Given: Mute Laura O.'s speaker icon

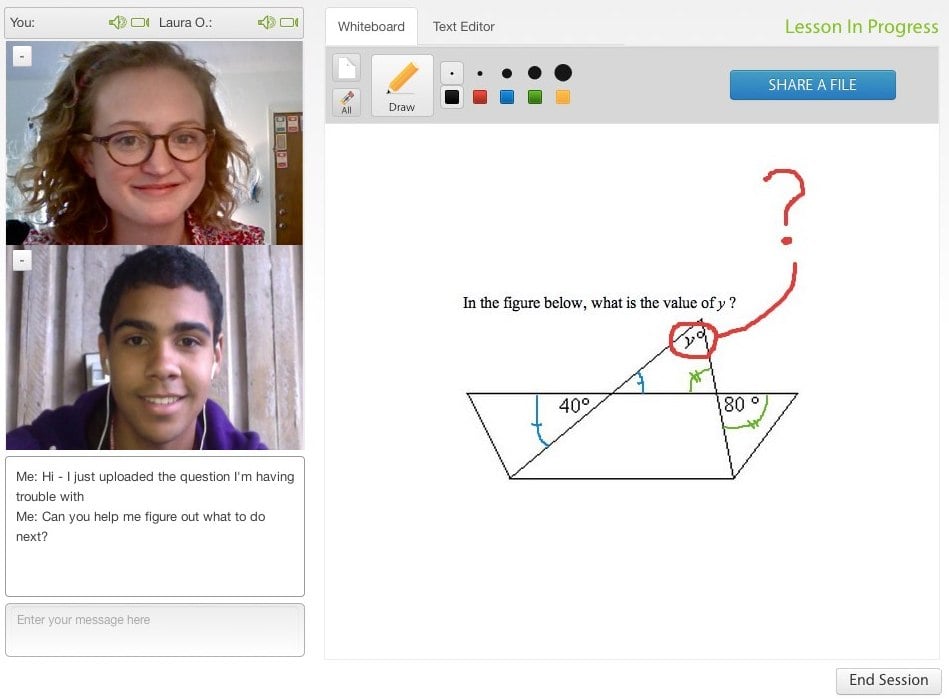Looking at the screenshot, I should (x=265, y=22).
